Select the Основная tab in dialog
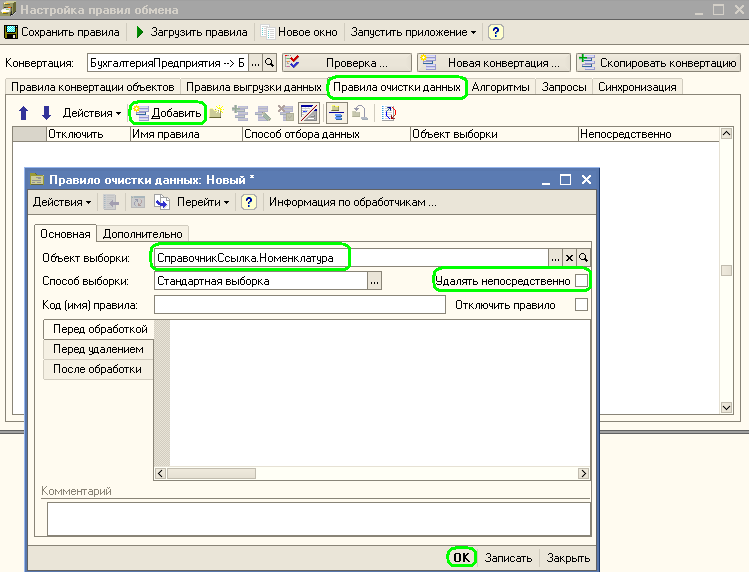The width and height of the screenshot is (749, 572). click(65, 234)
